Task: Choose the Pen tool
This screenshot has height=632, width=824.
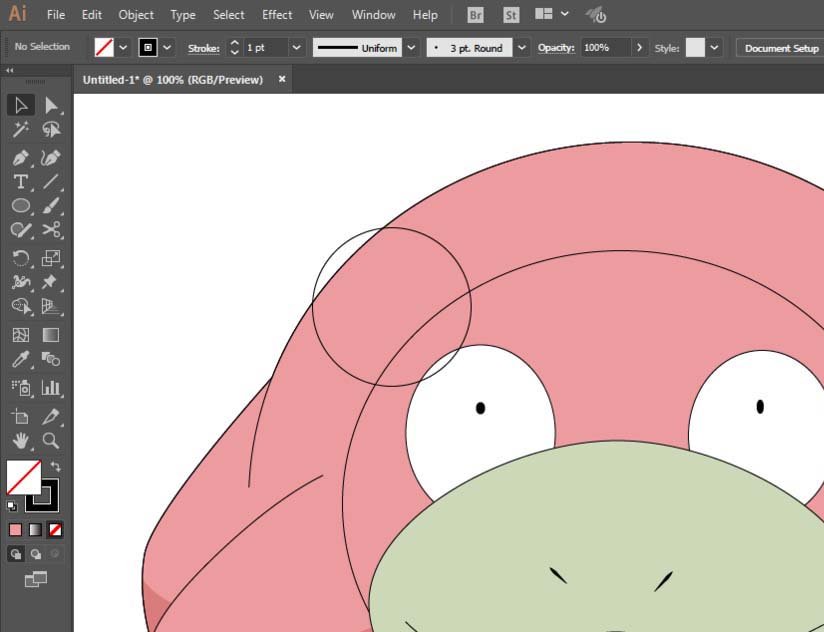Action: 20,158
